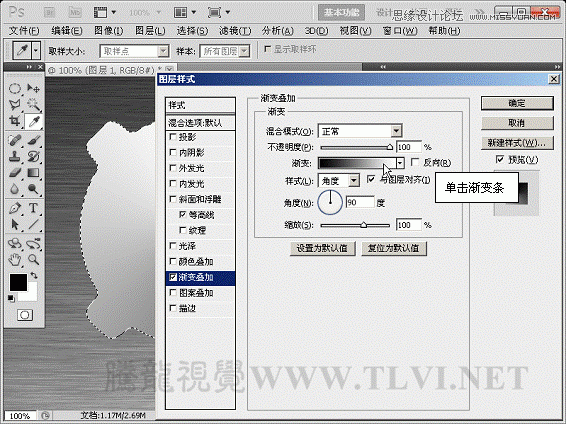566x424 pixels.
Task: Open the 滤镜 Filter menu
Action: [235, 31]
